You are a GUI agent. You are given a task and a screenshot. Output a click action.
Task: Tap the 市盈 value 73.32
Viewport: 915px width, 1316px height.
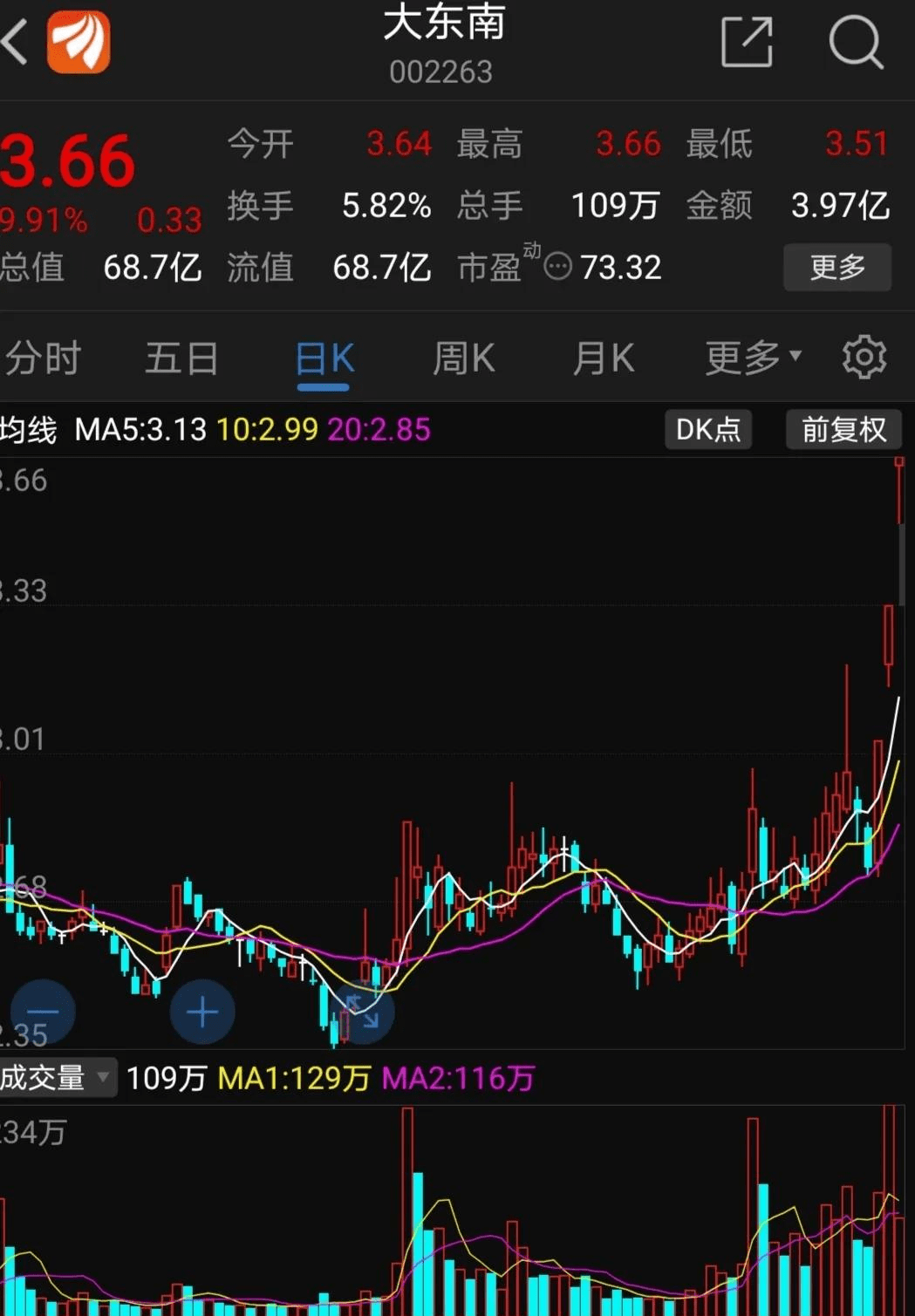[x=620, y=267]
